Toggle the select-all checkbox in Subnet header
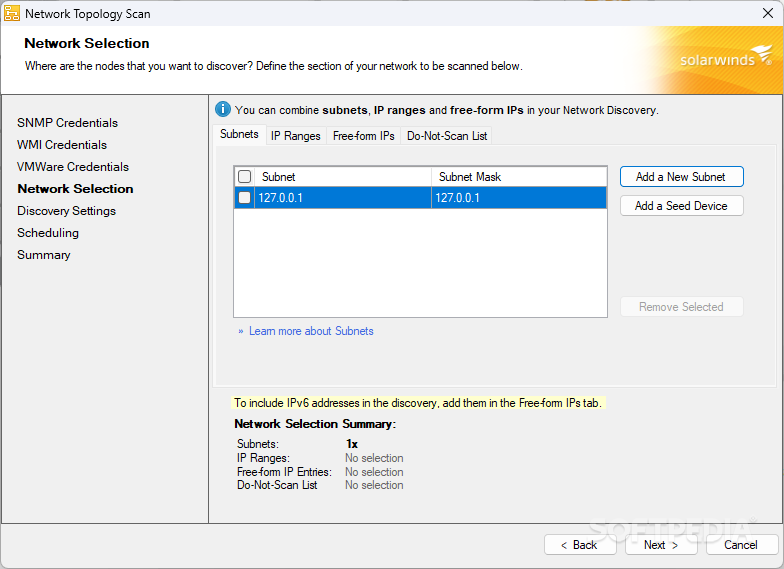The width and height of the screenshot is (784, 569). tap(244, 176)
